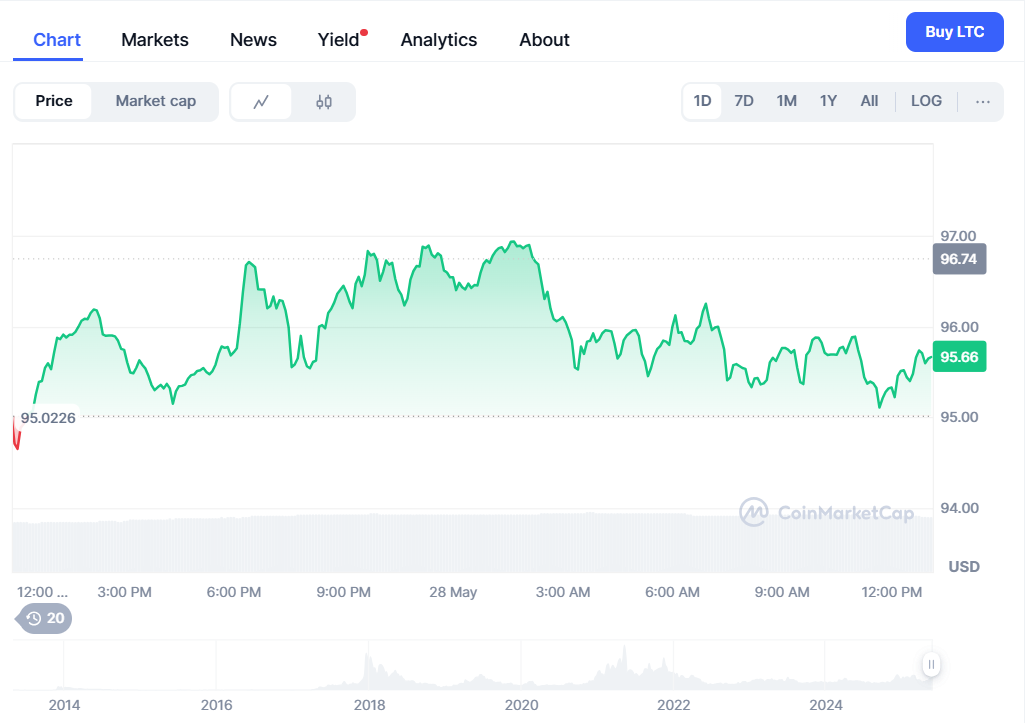Screen dimensions: 1025x723
Task: Click the 95.00 axis label
Action: [959, 417]
